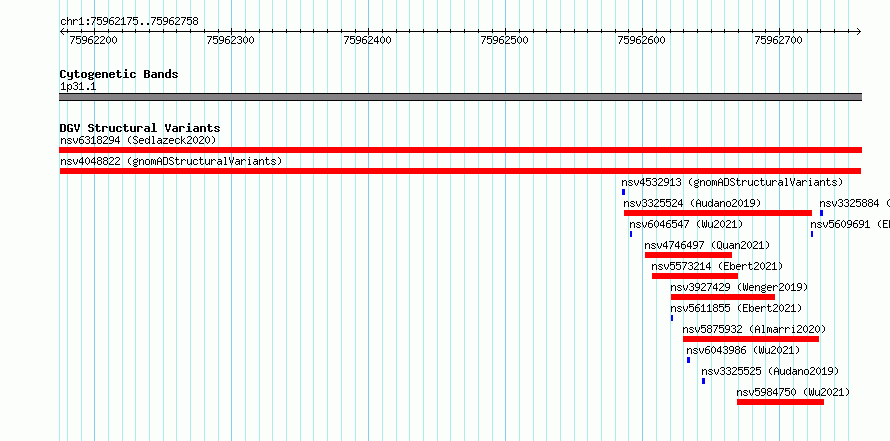Click the 1p31.1 band label
The width and height of the screenshot is (890, 441).
click(78, 87)
